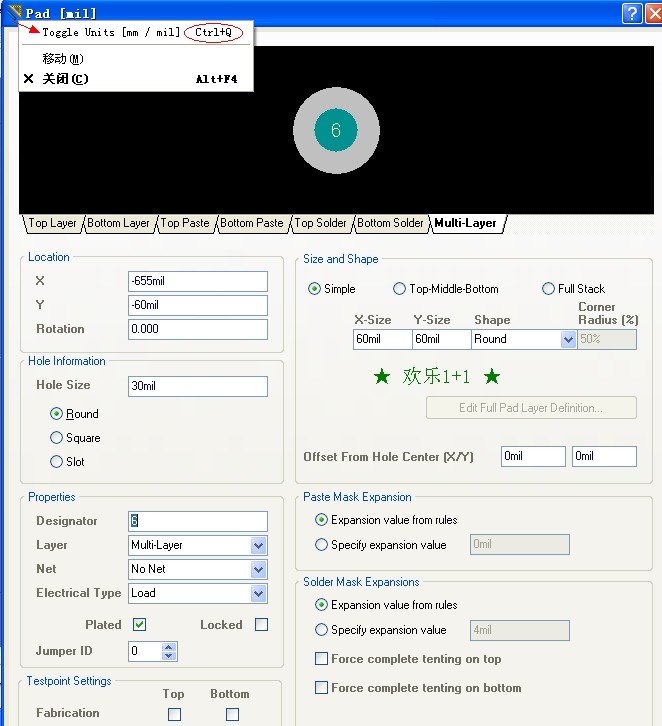Enable Fabrication Bottom testpoint checkbox

[232, 714]
